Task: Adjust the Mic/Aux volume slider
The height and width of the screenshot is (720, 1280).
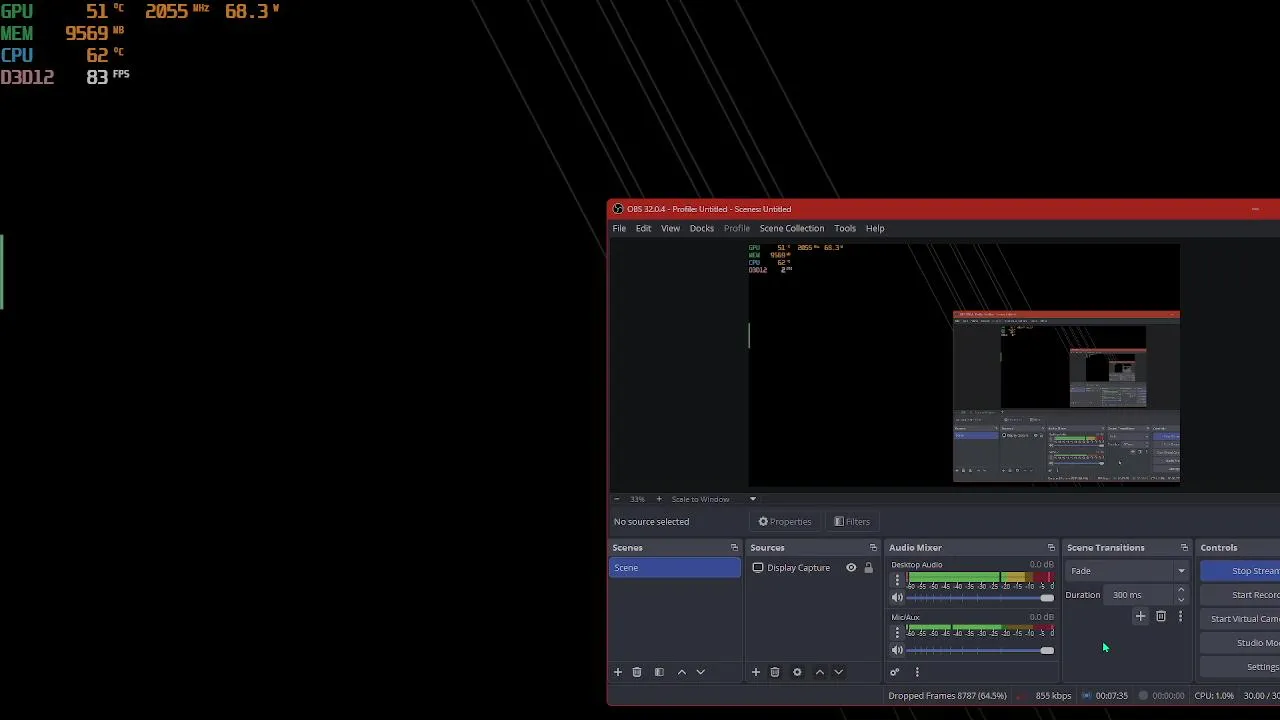Action: [x=980, y=650]
